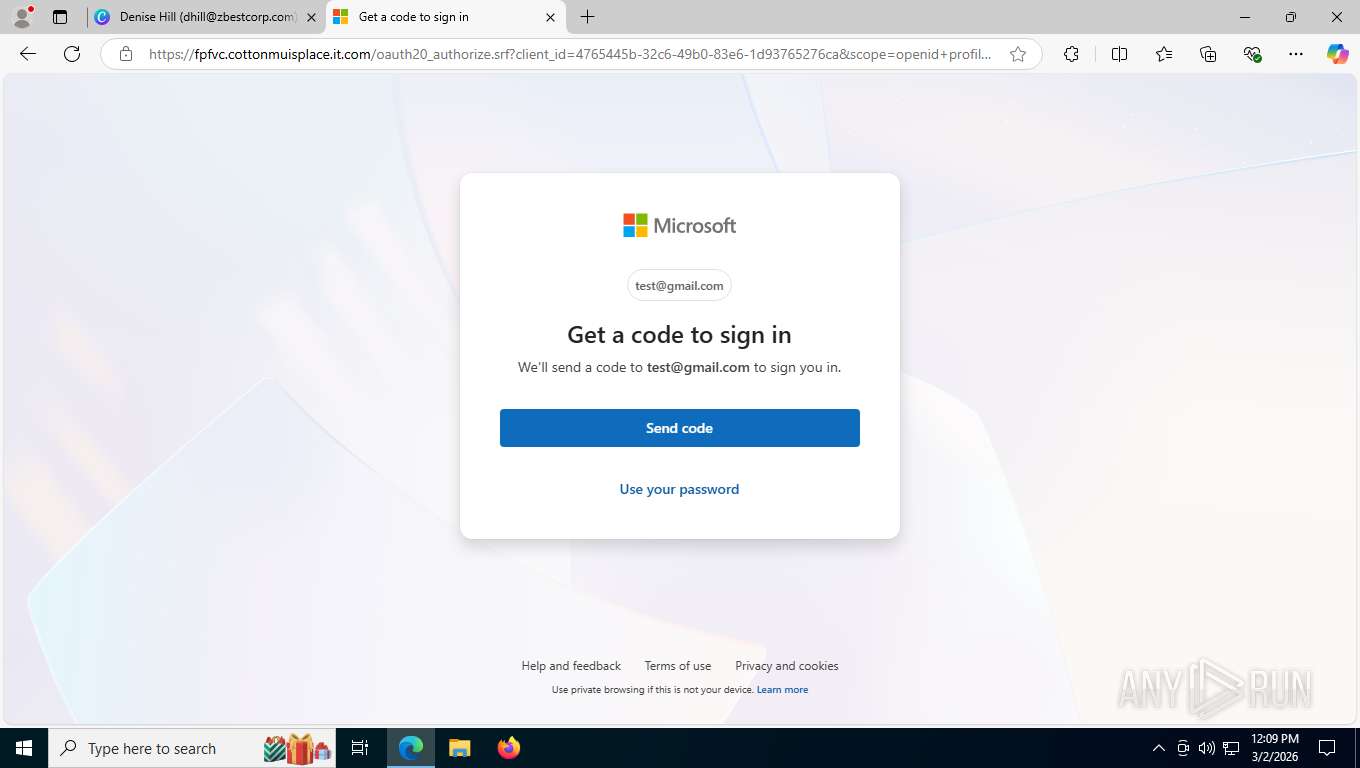This screenshot has width=1360, height=768.
Task: Open the notification center icon
Action: (x=1327, y=748)
